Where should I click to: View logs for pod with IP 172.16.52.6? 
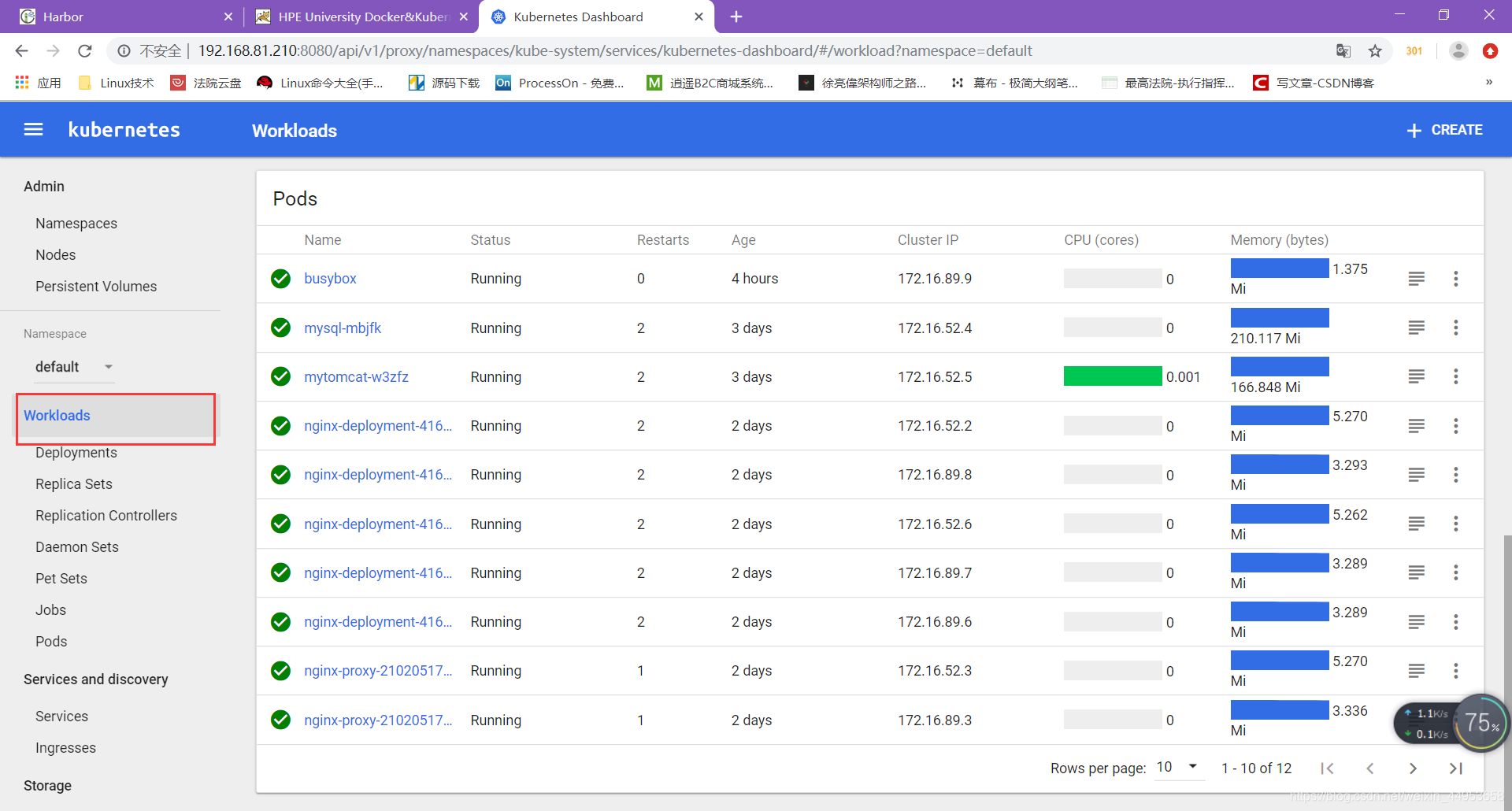(1416, 524)
